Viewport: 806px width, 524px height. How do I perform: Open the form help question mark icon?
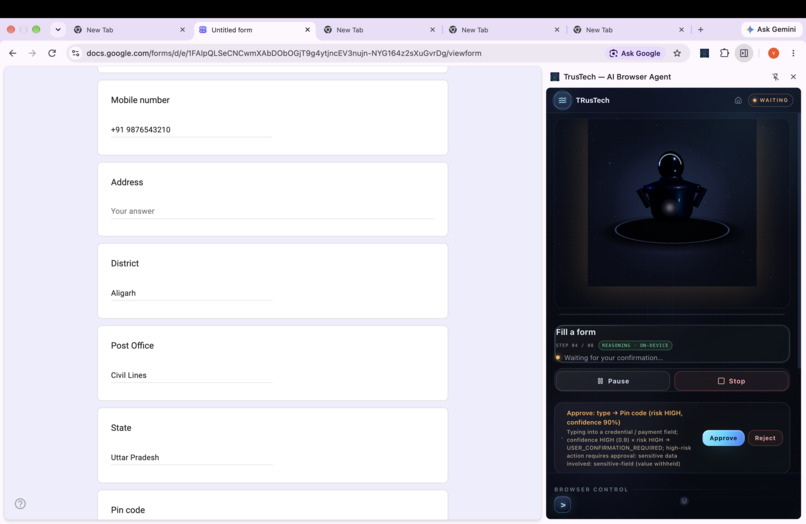[x=20, y=504]
